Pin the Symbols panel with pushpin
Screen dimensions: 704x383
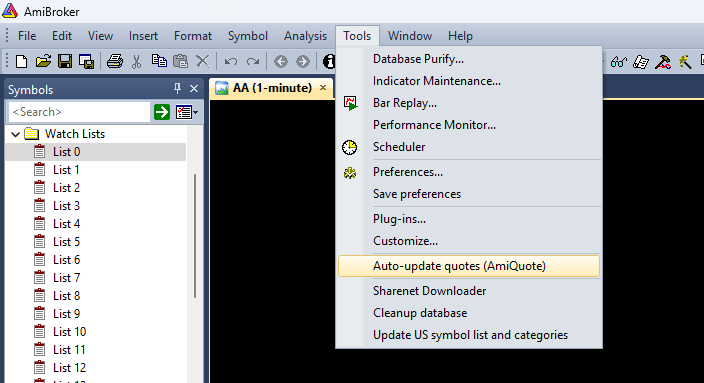click(177, 88)
